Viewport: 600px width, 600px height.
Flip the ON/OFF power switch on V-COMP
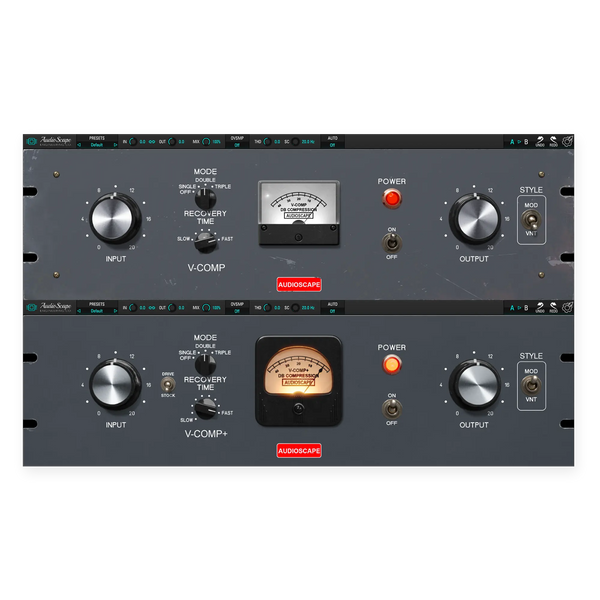(391, 243)
